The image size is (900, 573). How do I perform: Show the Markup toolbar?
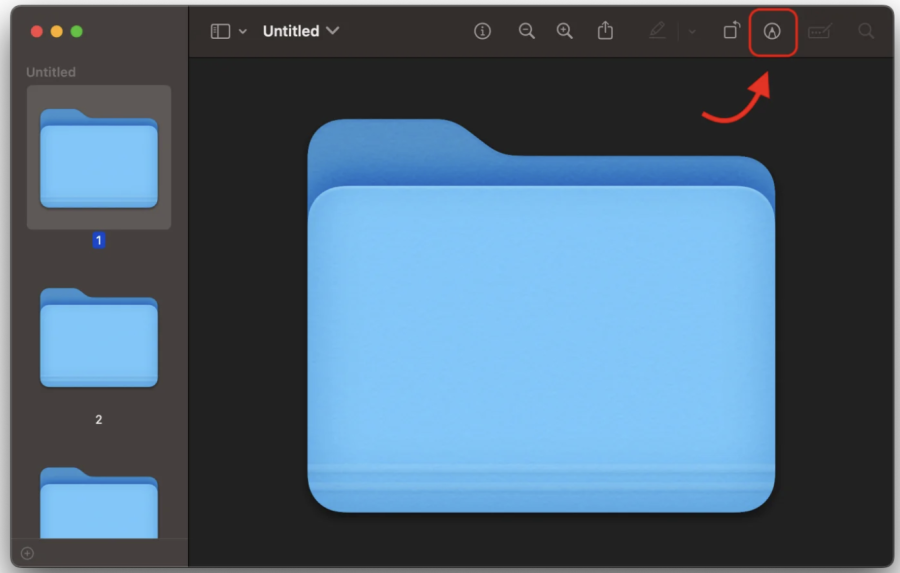[x=772, y=32]
